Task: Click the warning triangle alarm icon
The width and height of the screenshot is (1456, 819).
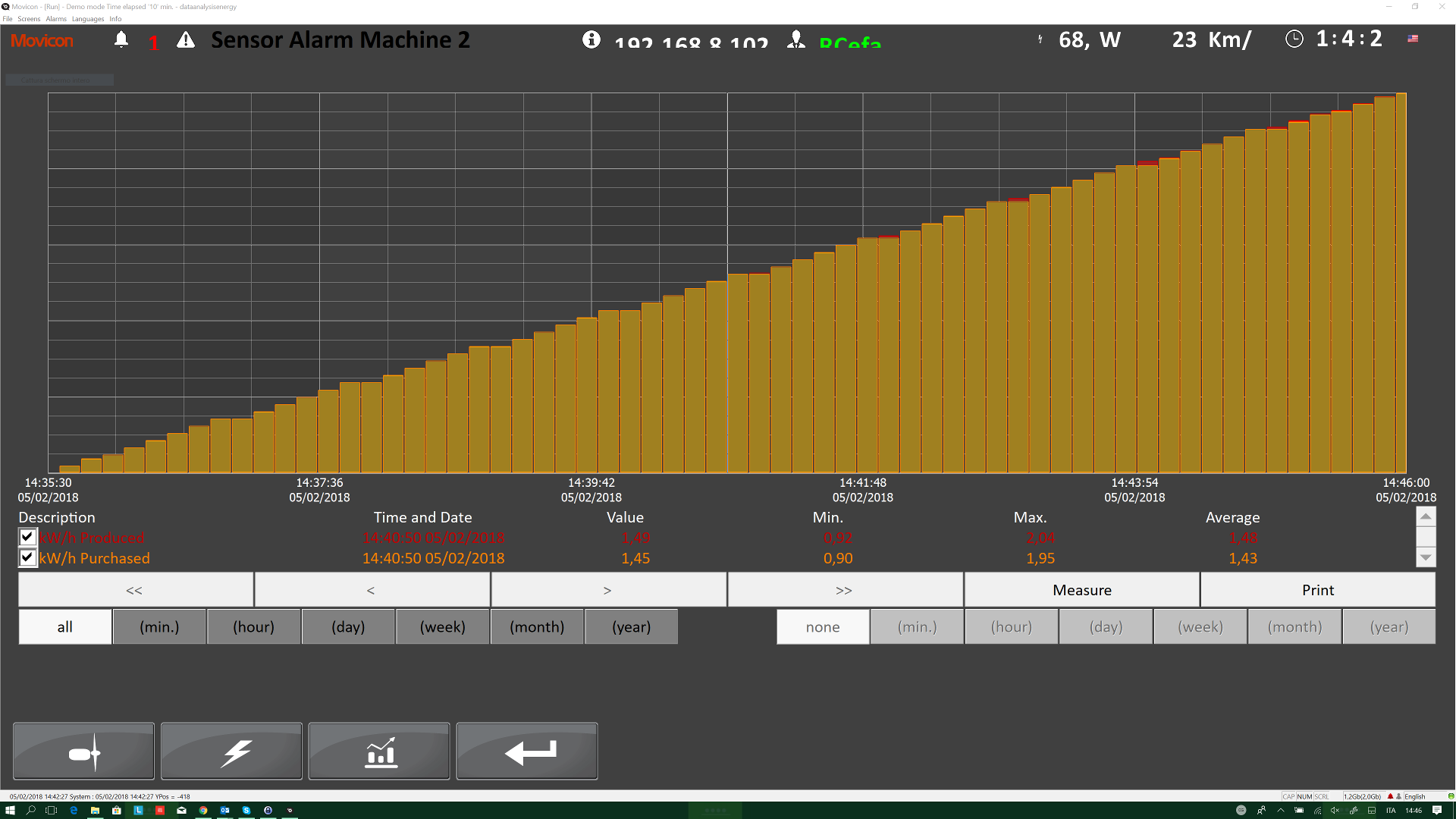Action: click(186, 40)
